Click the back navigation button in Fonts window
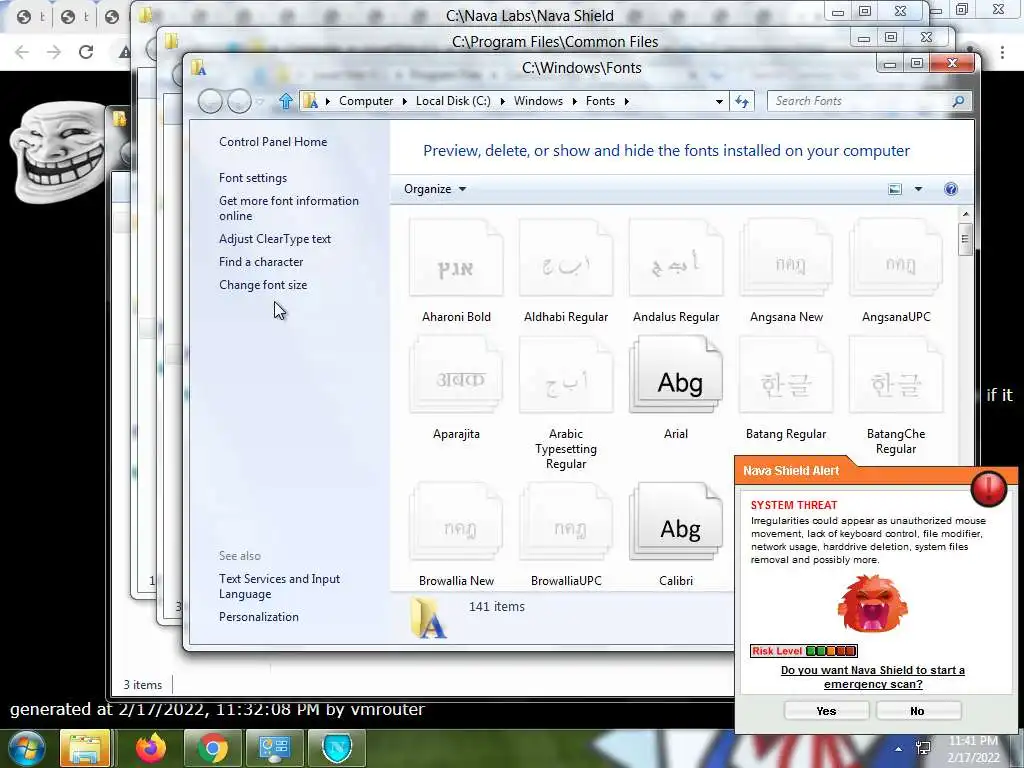Image resolution: width=1024 pixels, height=768 pixels. pyautogui.click(x=210, y=101)
